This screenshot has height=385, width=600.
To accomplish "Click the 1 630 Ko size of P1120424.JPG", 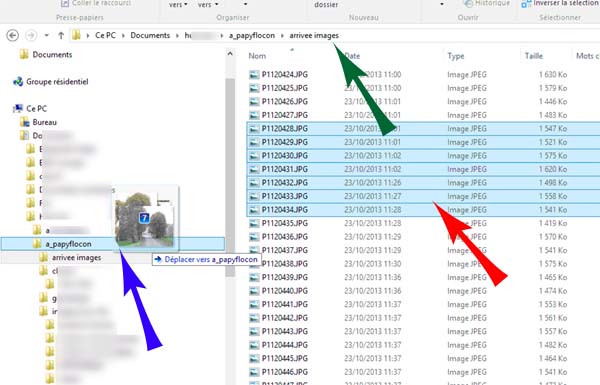I will pyautogui.click(x=553, y=75).
